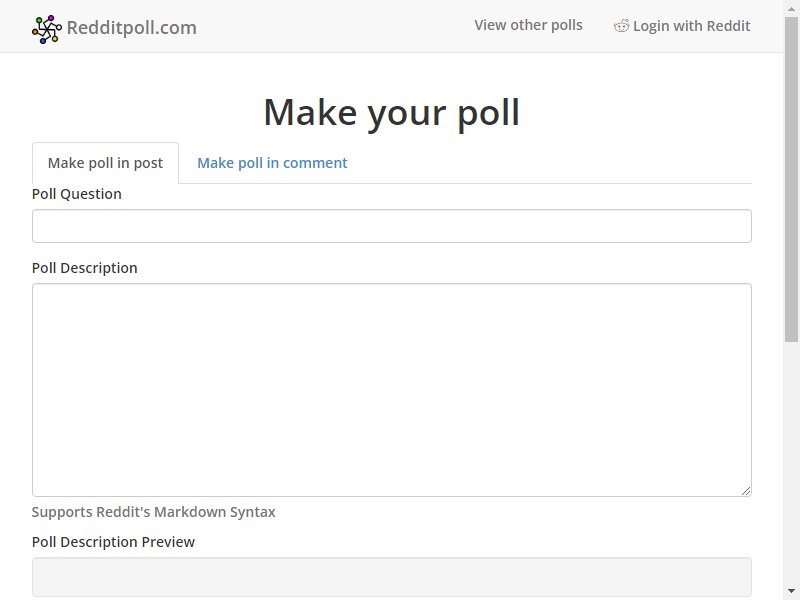Viewport: 800px width, 600px height.
Task: Click the Reddit alien icon
Action: (x=621, y=26)
